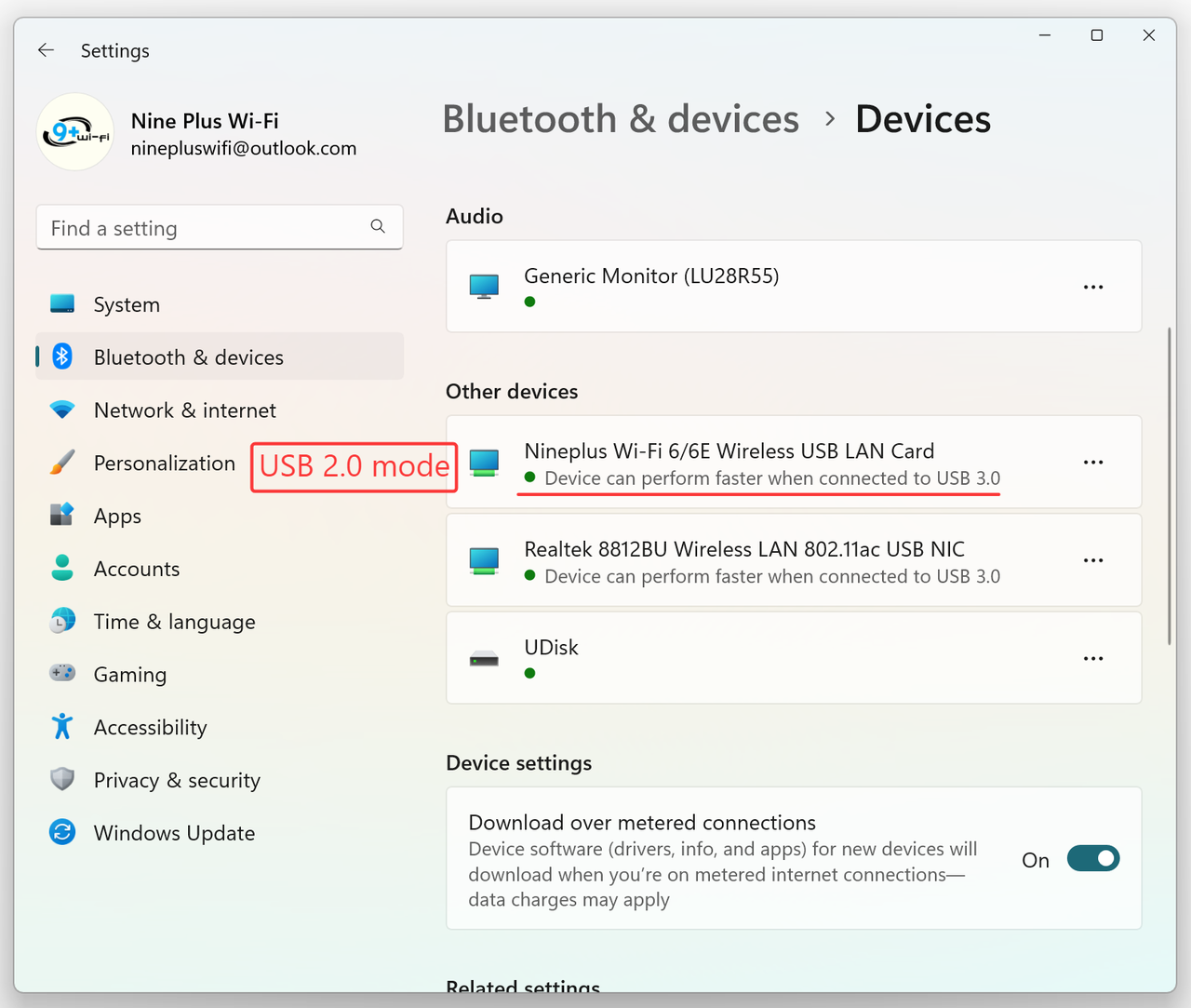Click the Personalization paintbrush icon
This screenshot has height=1008, width=1191.
pos(62,463)
